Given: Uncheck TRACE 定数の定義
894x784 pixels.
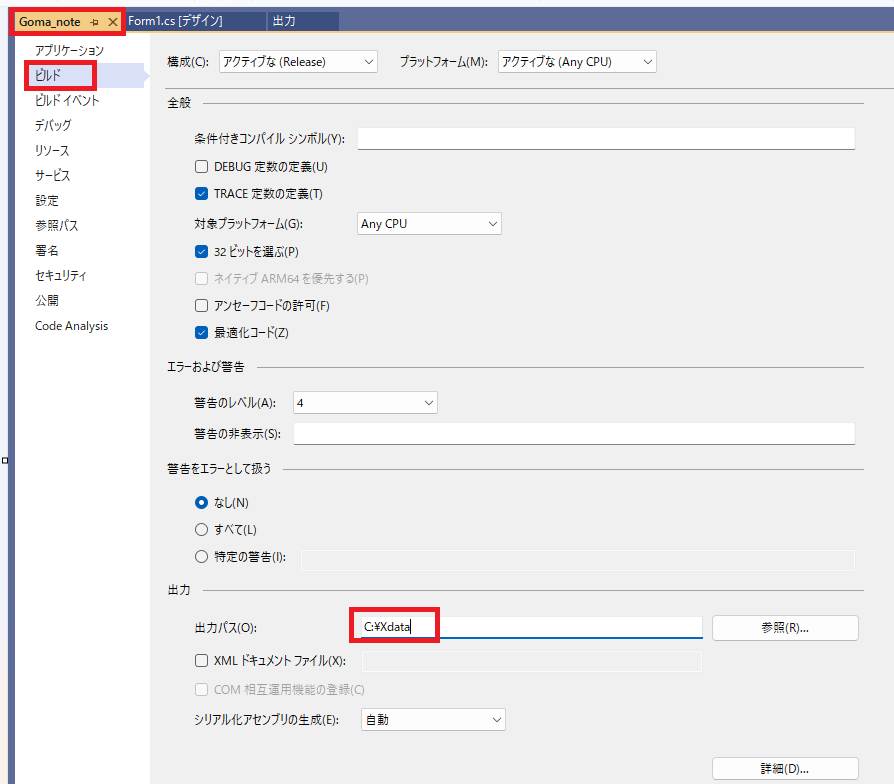Looking at the screenshot, I should [x=201, y=194].
